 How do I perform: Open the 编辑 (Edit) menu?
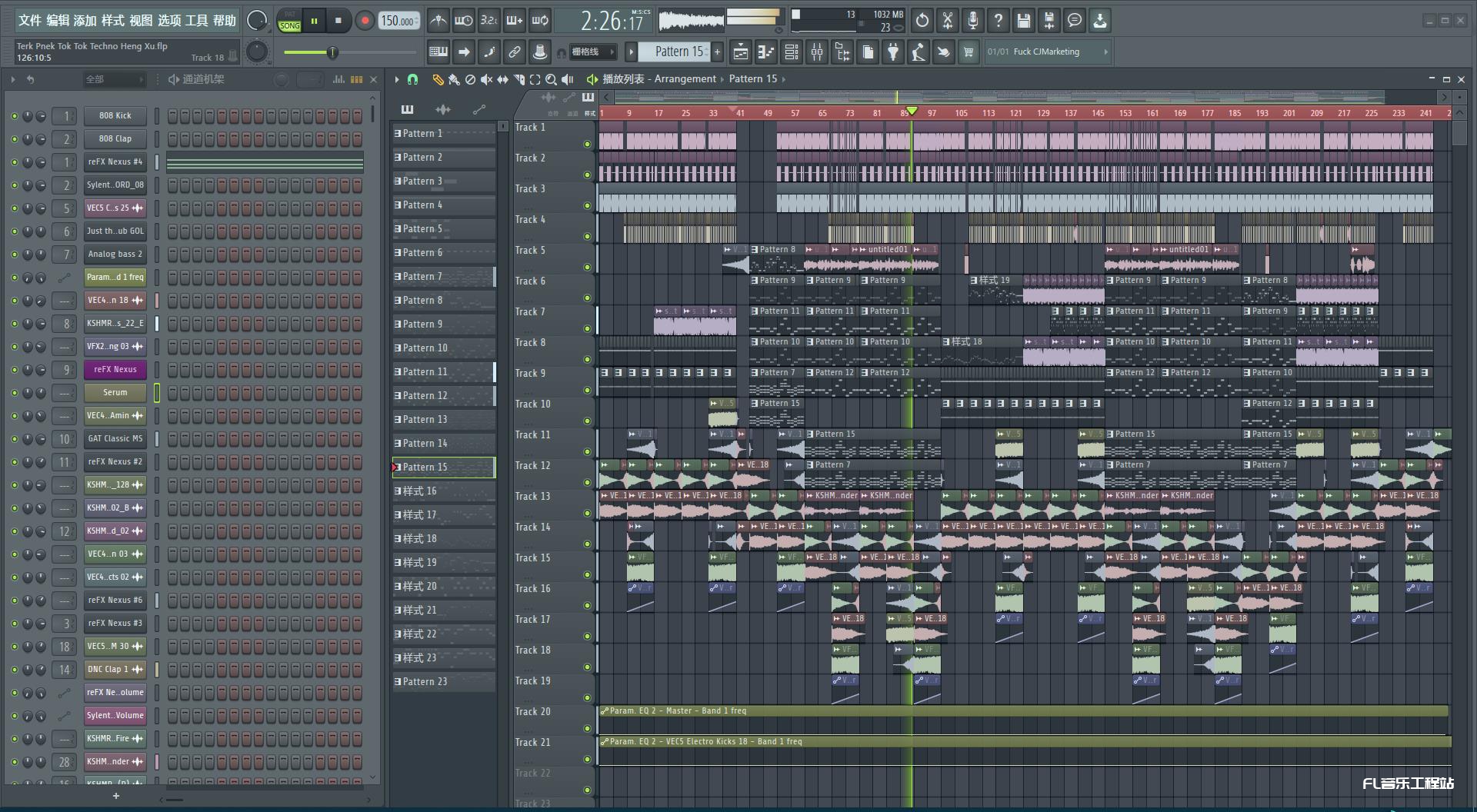[58, 21]
